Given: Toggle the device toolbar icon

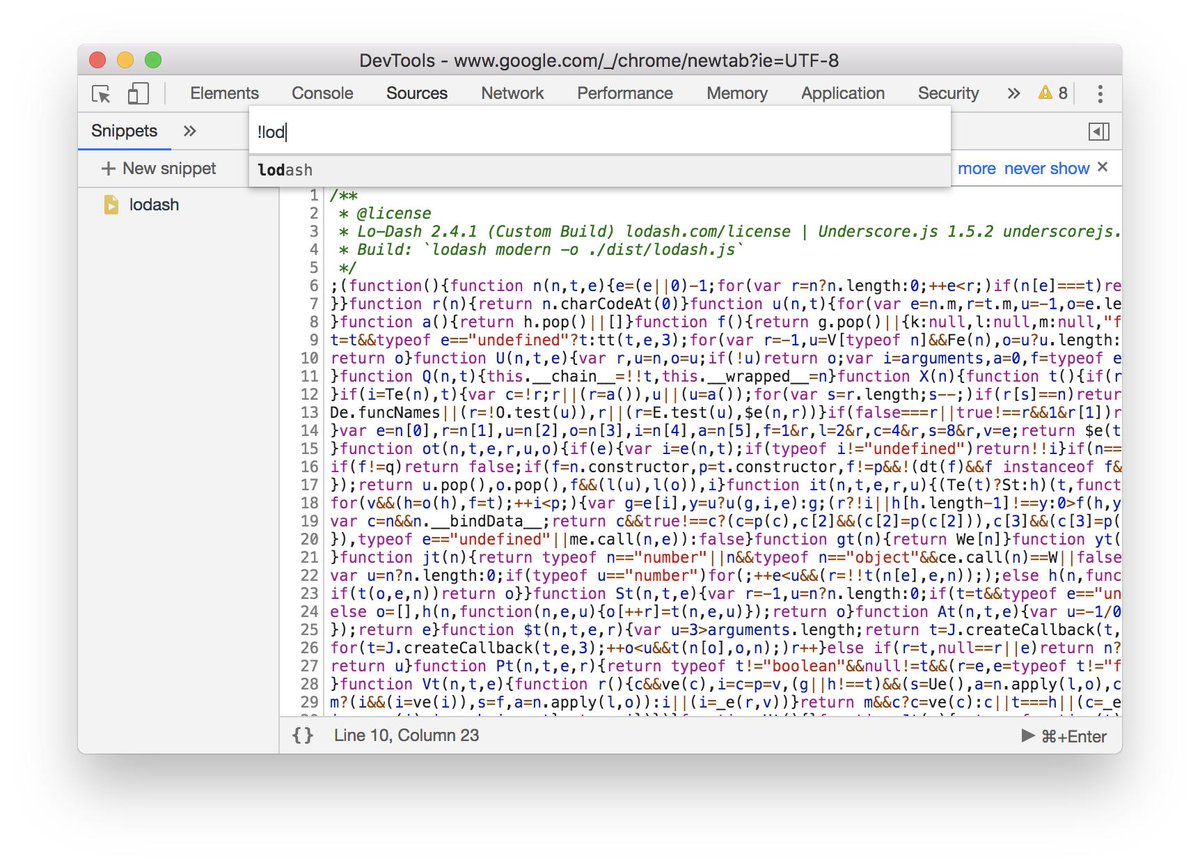Looking at the screenshot, I should (138, 94).
